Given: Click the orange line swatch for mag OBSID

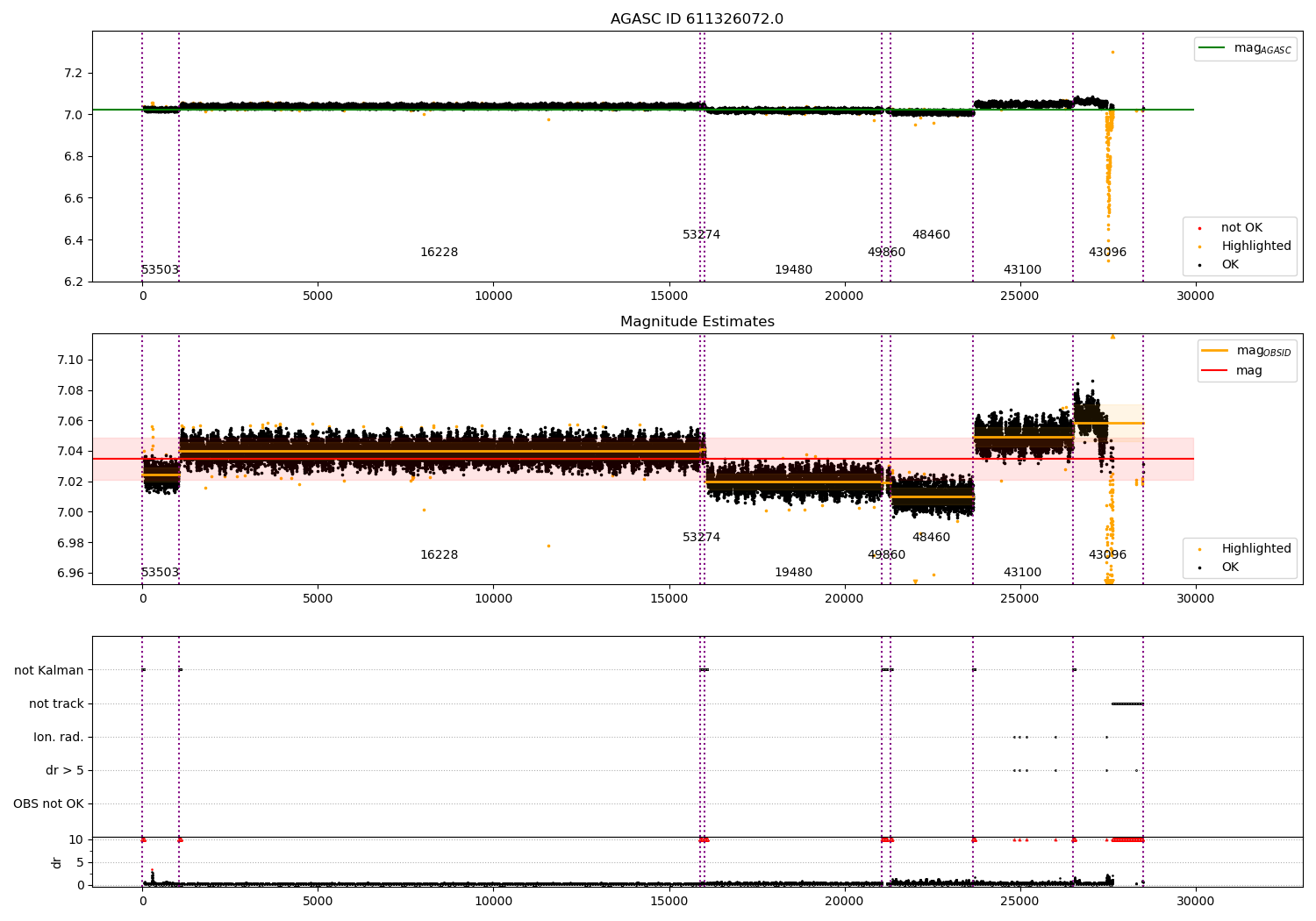Looking at the screenshot, I should point(1214,350).
